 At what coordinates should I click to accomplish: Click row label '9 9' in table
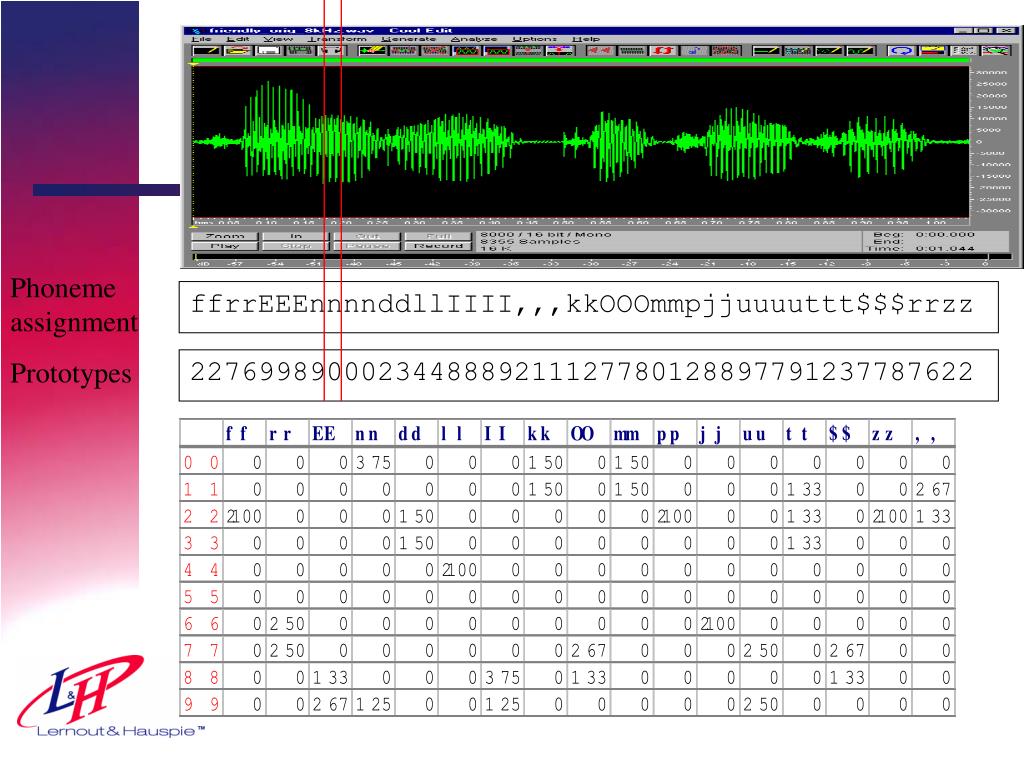[x=201, y=704]
